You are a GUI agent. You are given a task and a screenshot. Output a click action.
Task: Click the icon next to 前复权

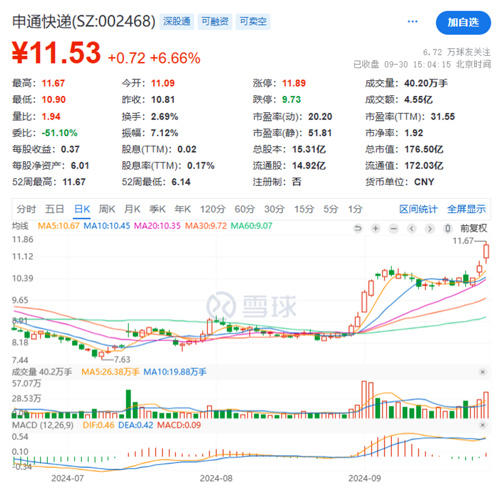point(448,228)
